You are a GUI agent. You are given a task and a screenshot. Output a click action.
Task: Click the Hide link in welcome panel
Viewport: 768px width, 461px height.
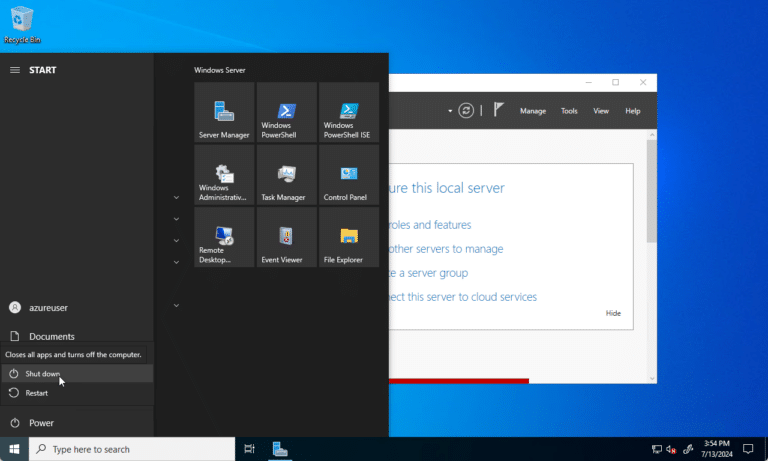[613, 313]
